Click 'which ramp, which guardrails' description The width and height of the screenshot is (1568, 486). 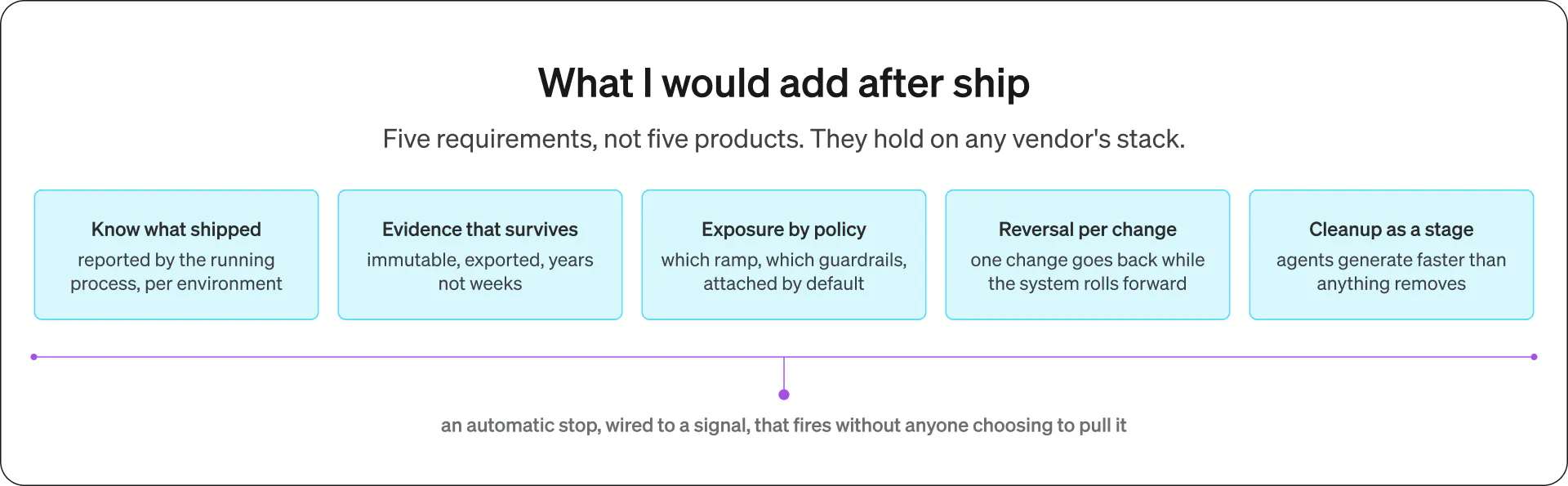[x=784, y=272]
